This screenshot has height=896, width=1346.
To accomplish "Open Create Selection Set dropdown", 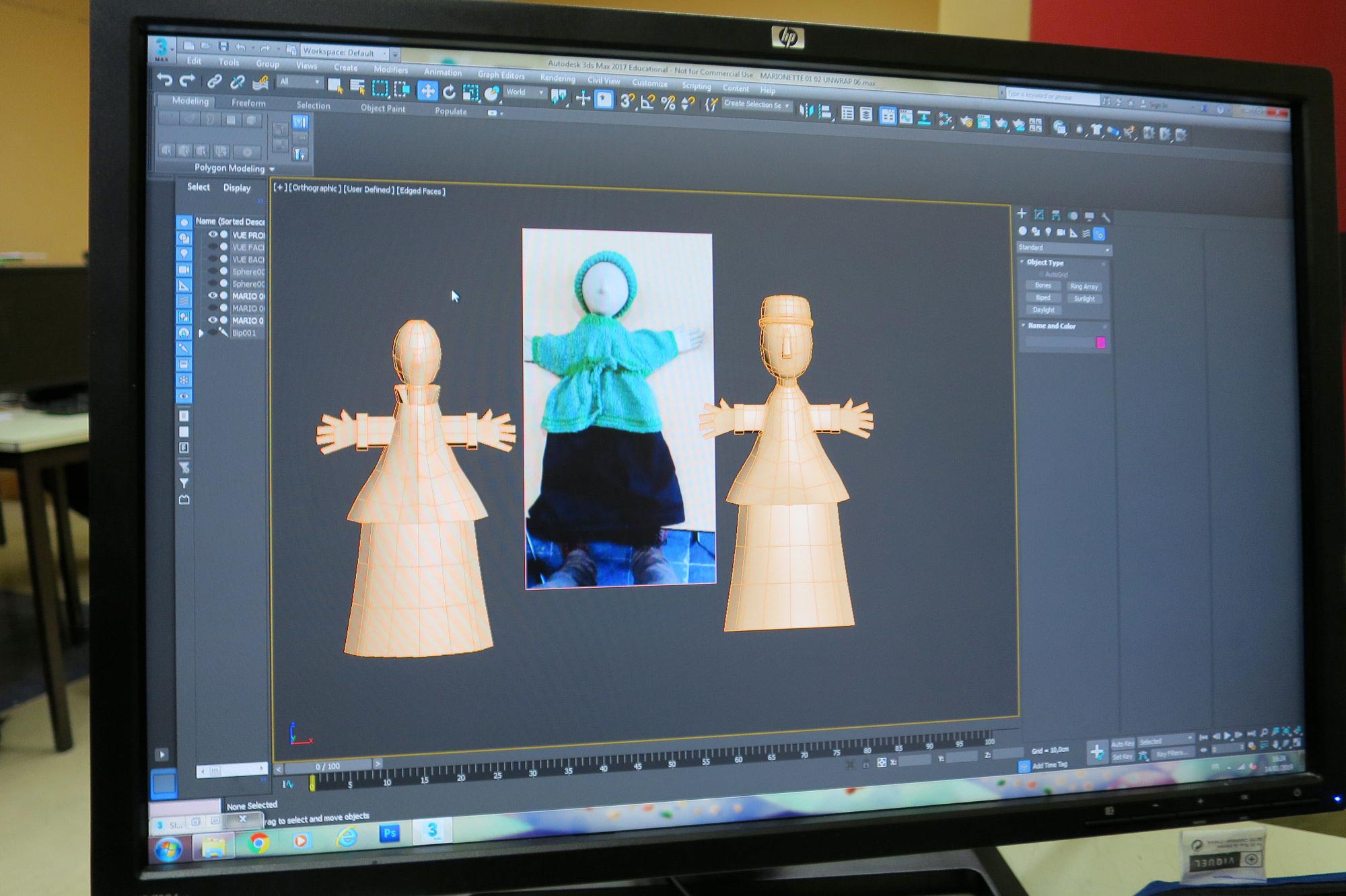I will 756,104.
